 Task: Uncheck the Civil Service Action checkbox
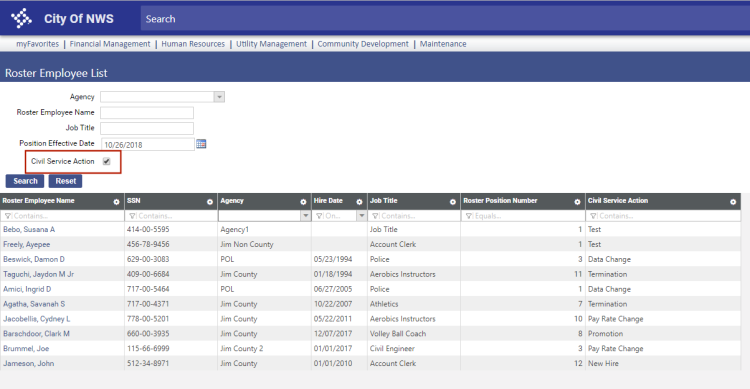point(107,161)
